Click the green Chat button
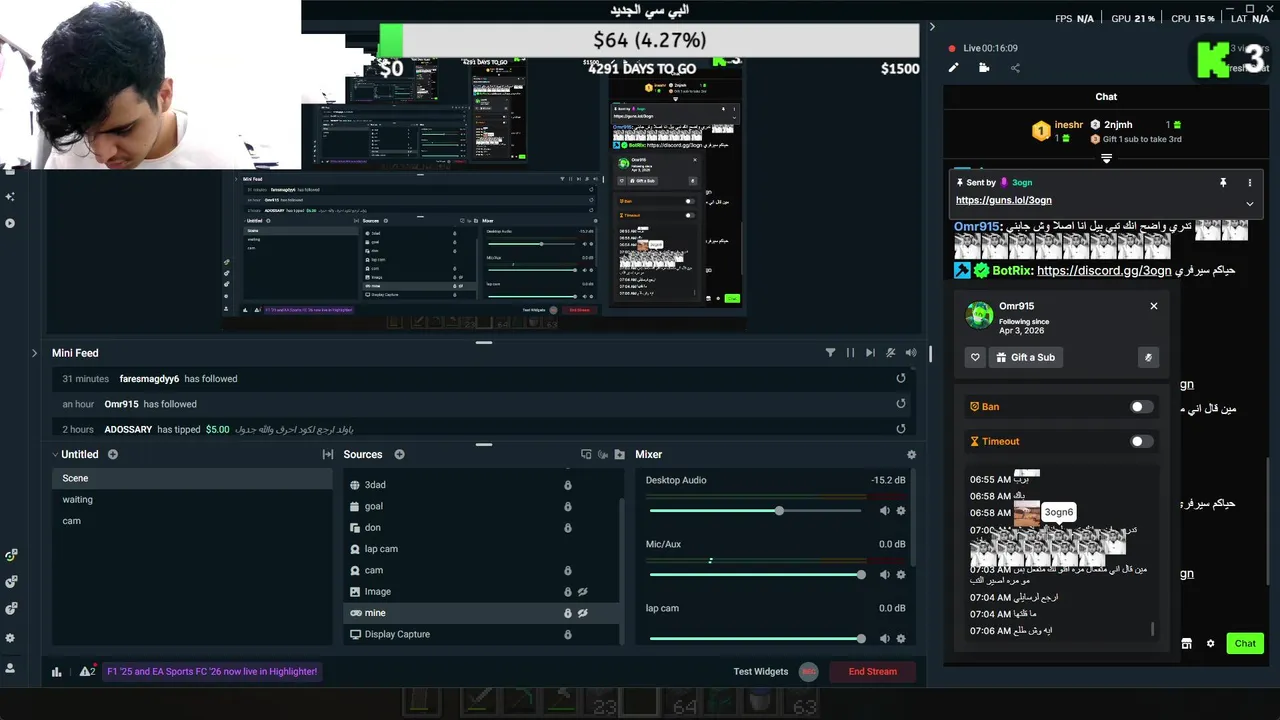This screenshot has width=1280, height=720. point(1245,643)
